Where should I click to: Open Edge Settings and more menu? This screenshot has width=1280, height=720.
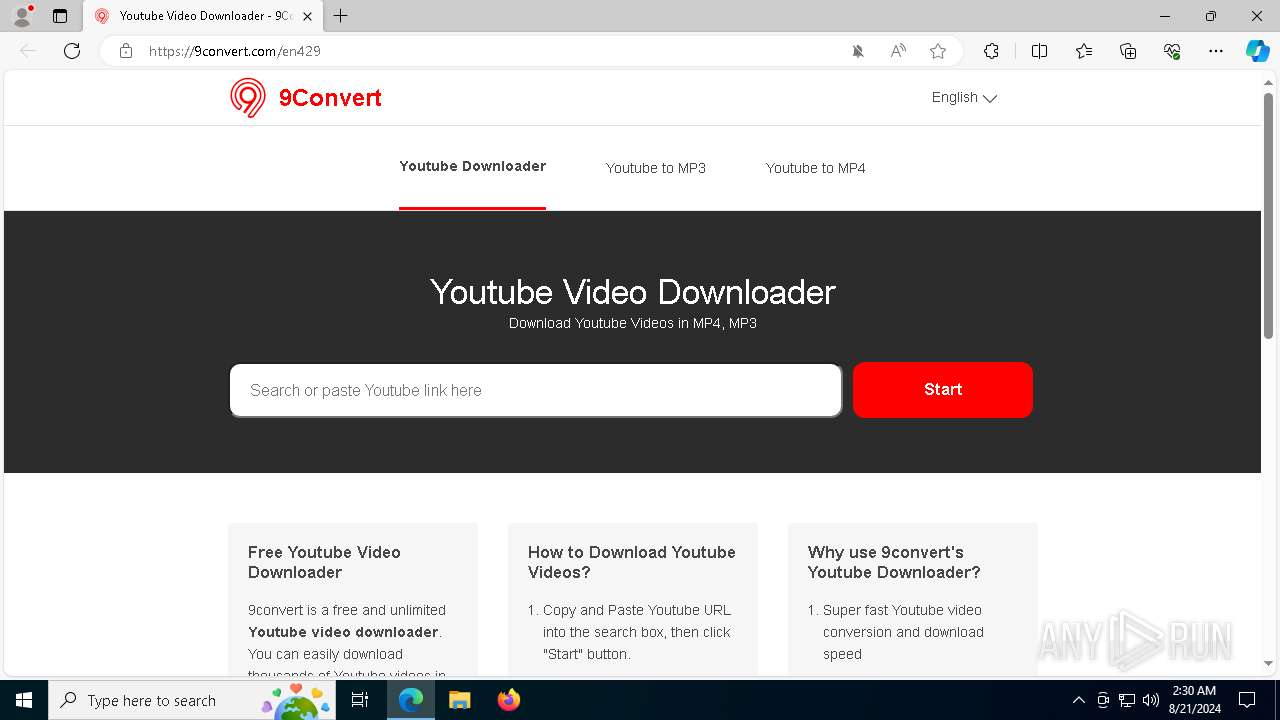(1216, 51)
